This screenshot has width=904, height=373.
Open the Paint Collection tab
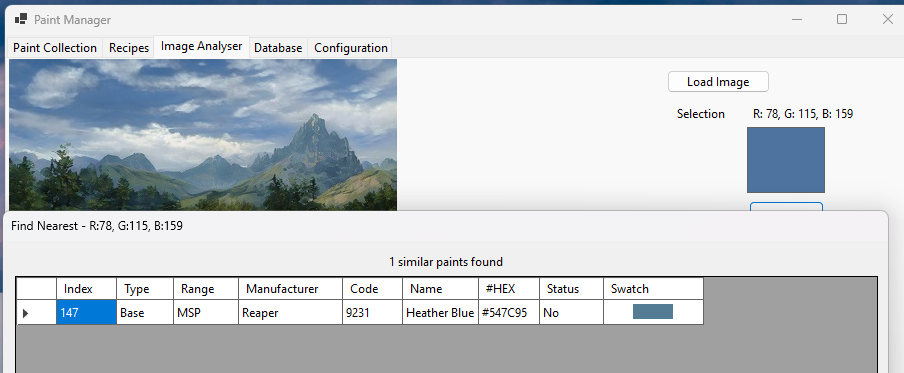(55, 48)
